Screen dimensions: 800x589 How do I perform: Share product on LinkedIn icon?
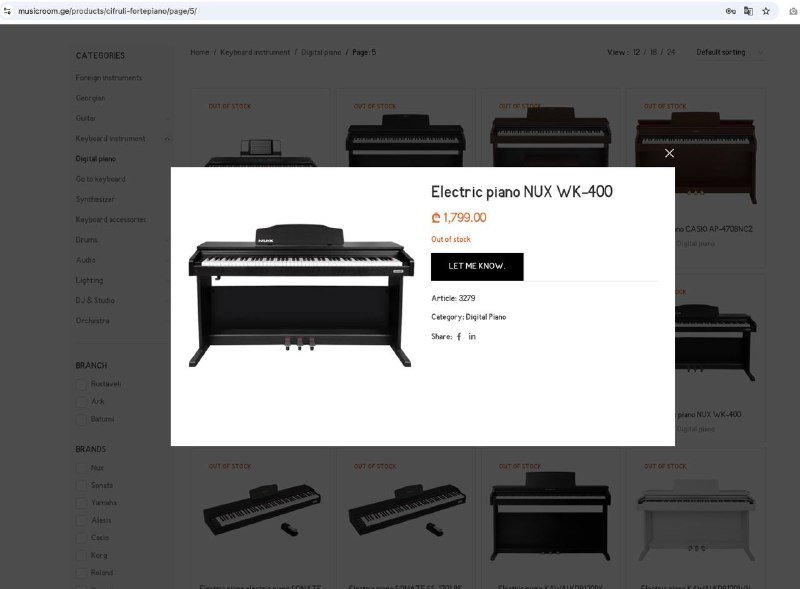472,336
